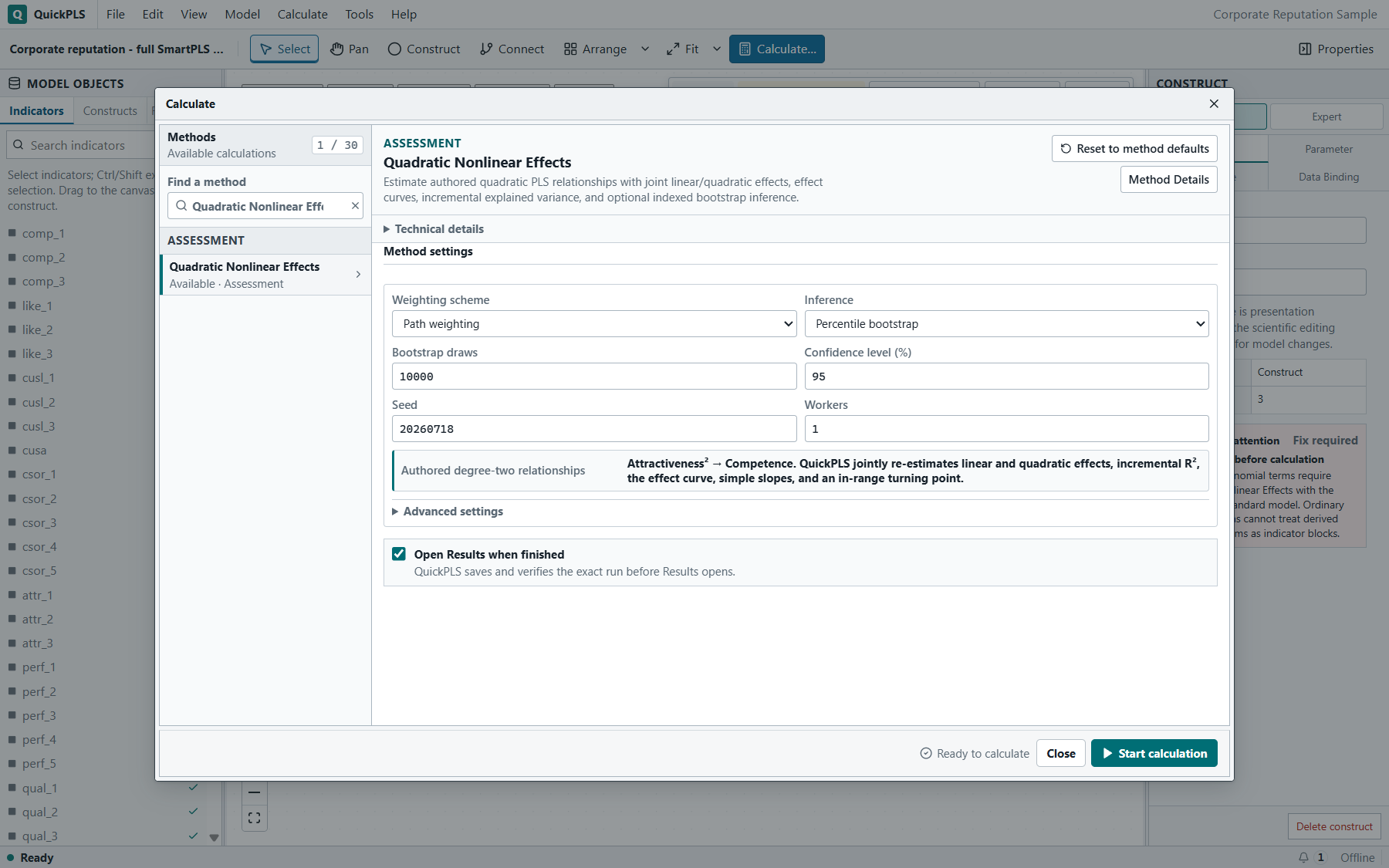Click the Parameter tab
Screen dimensions: 1389x868
tap(1328, 149)
